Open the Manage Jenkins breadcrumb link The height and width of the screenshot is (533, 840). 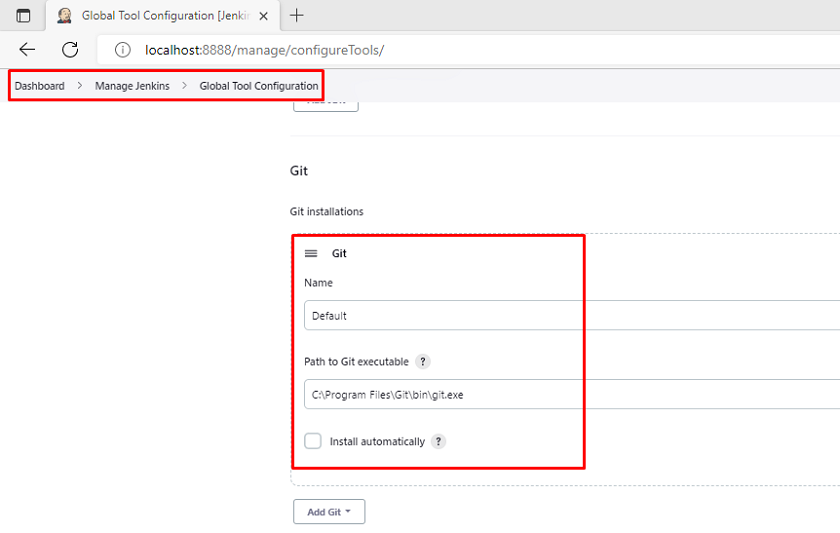pyautogui.click(x=132, y=86)
